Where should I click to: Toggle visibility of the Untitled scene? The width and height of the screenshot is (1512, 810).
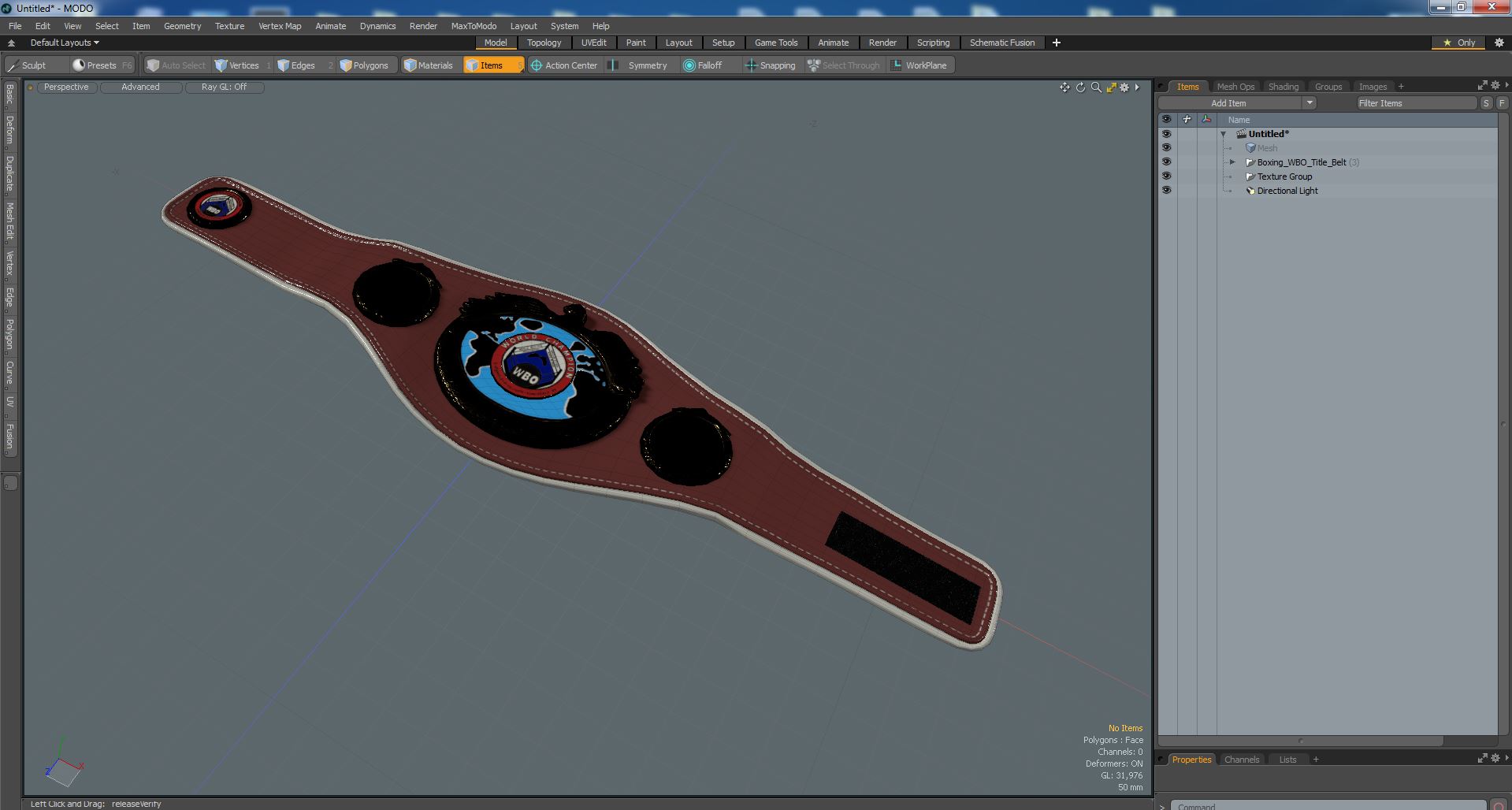click(1166, 134)
